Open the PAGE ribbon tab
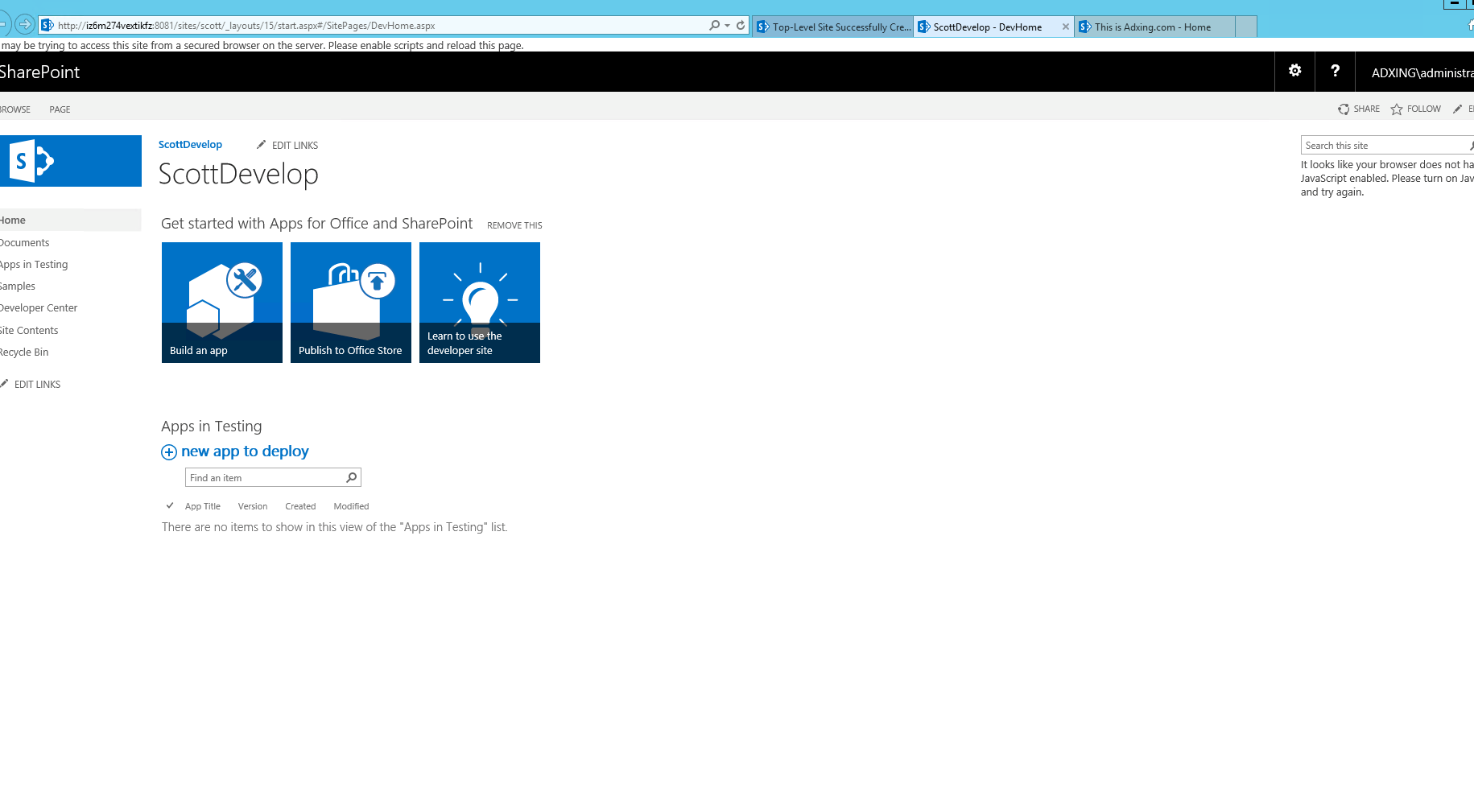This screenshot has height=812, width=1474. (x=60, y=109)
